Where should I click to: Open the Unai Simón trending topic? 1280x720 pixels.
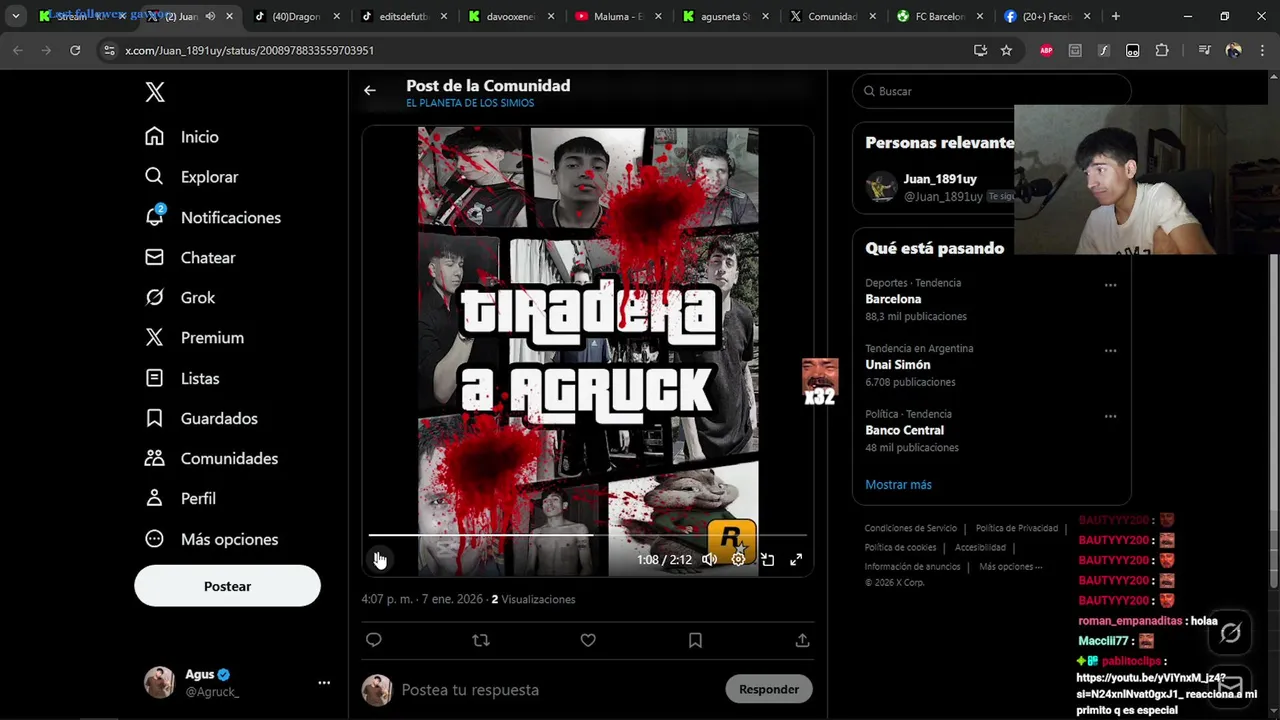(x=898, y=365)
